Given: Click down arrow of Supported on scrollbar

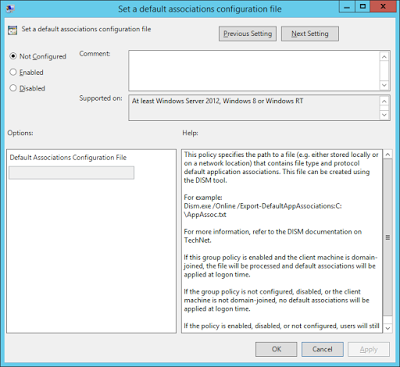Looking at the screenshot, I should pyautogui.click(x=384, y=115).
